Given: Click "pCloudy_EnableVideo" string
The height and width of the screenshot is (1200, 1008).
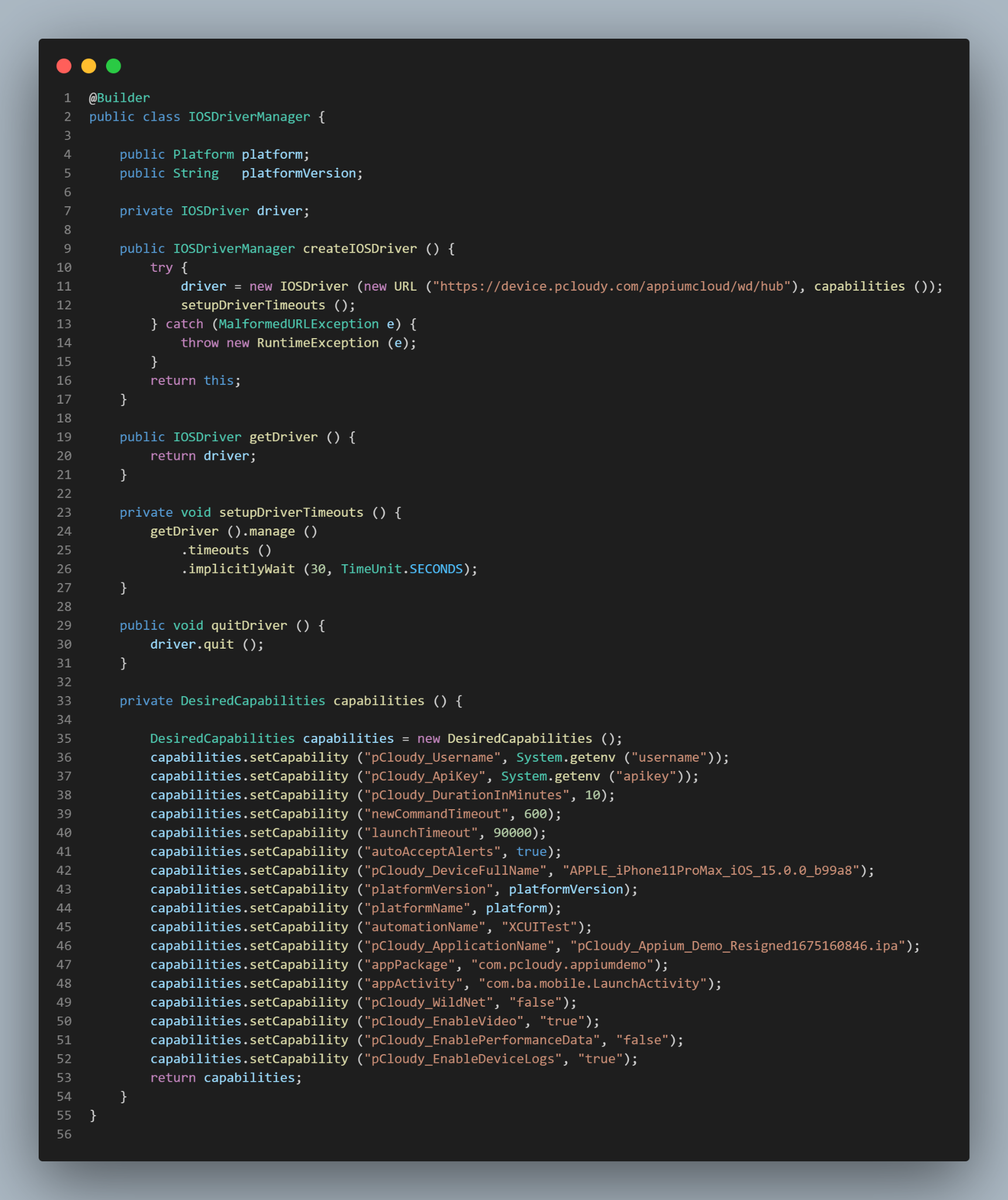Looking at the screenshot, I should point(444,1021).
